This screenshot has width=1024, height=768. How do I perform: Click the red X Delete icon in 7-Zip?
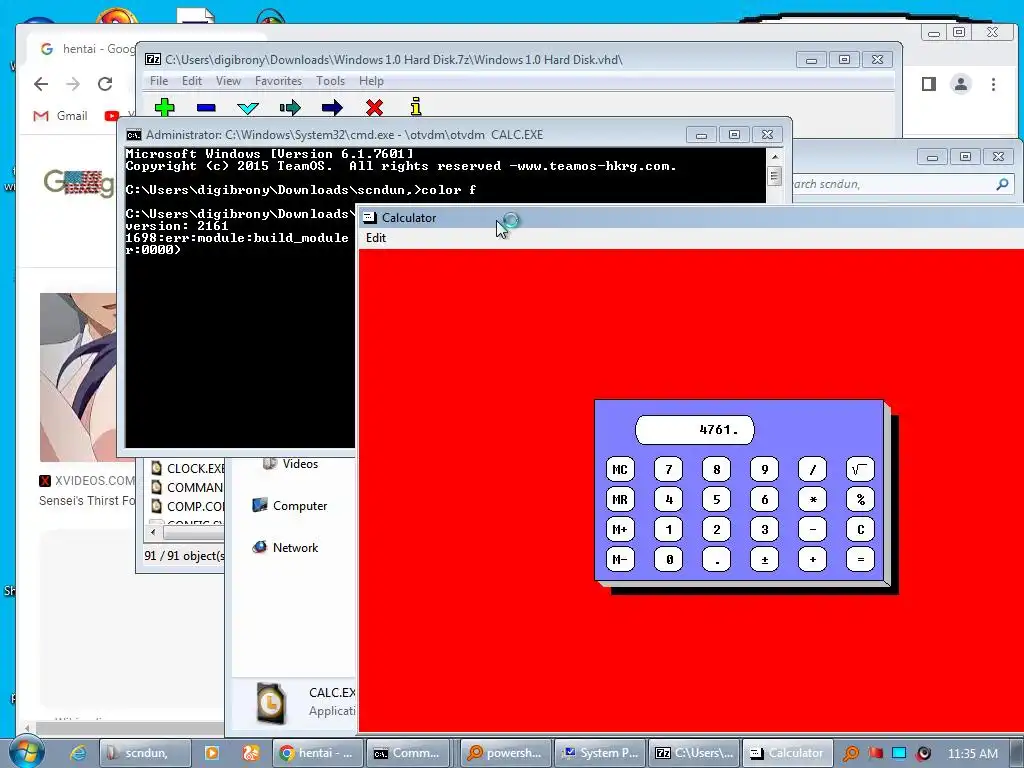coord(374,107)
